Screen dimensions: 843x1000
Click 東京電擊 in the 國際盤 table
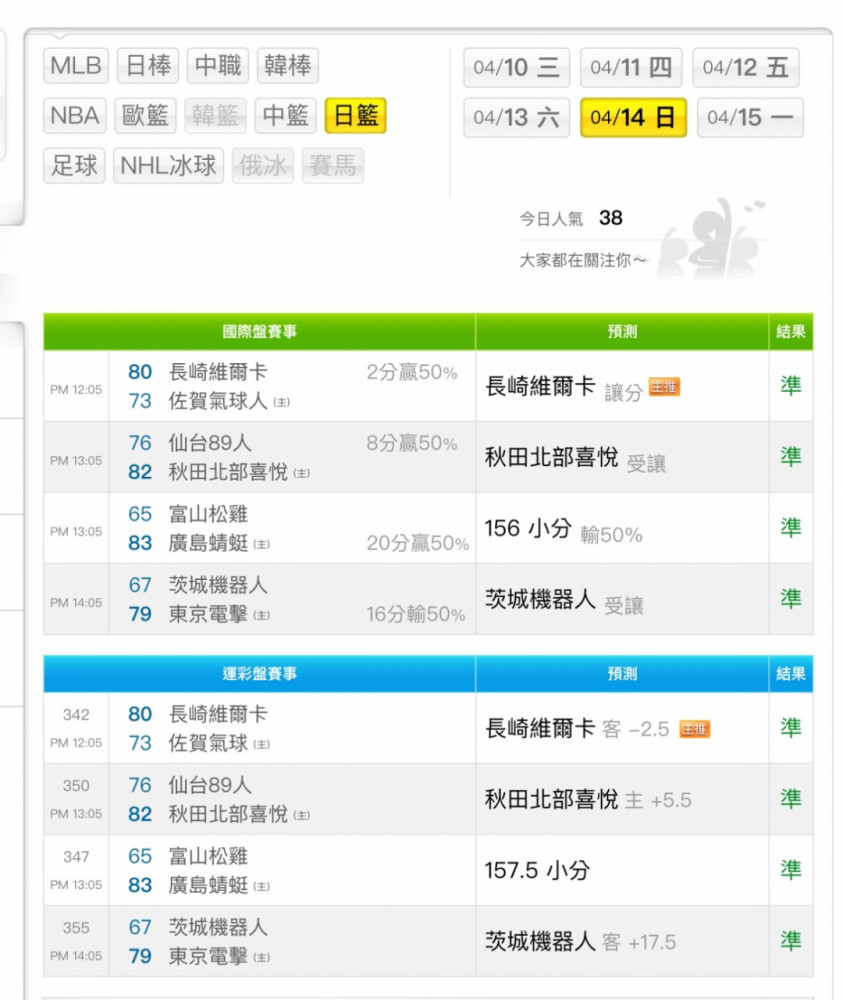pos(208,614)
